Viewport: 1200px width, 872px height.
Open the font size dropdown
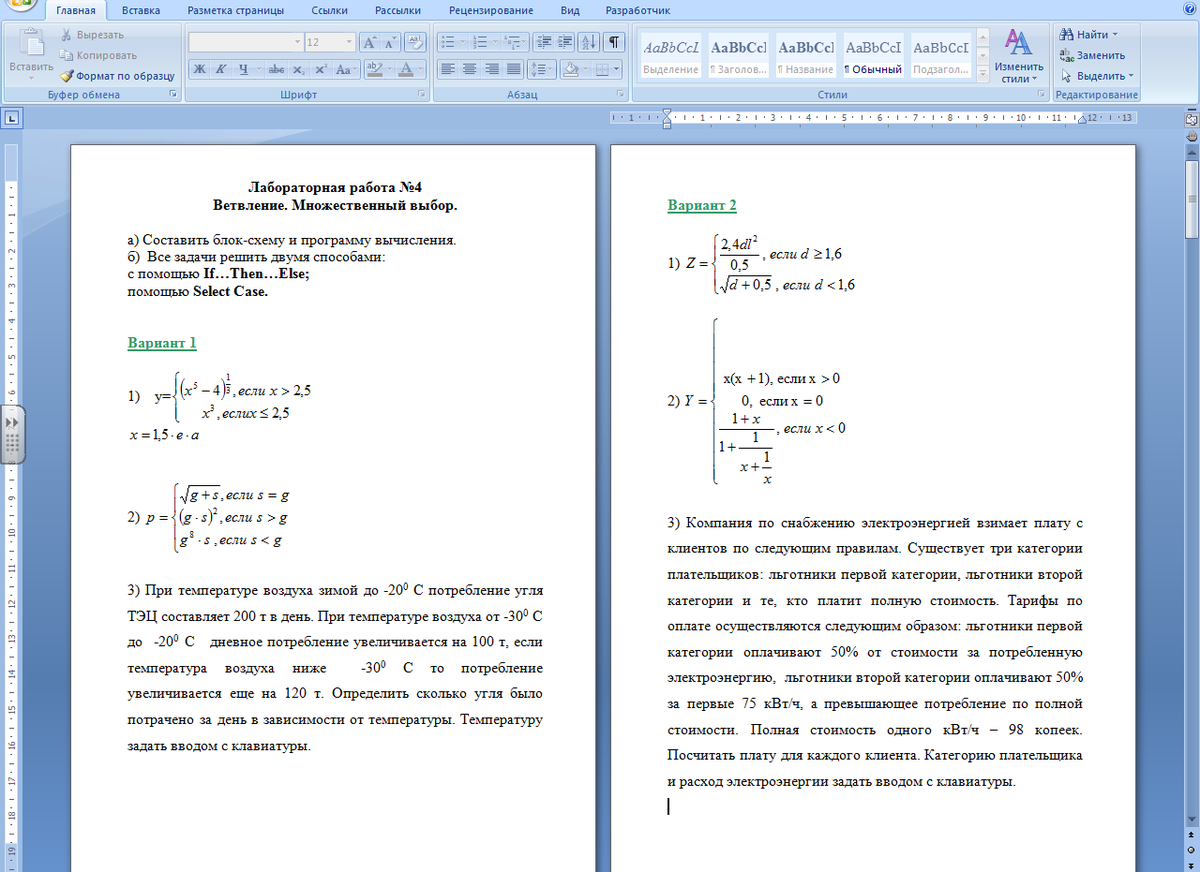[349, 42]
